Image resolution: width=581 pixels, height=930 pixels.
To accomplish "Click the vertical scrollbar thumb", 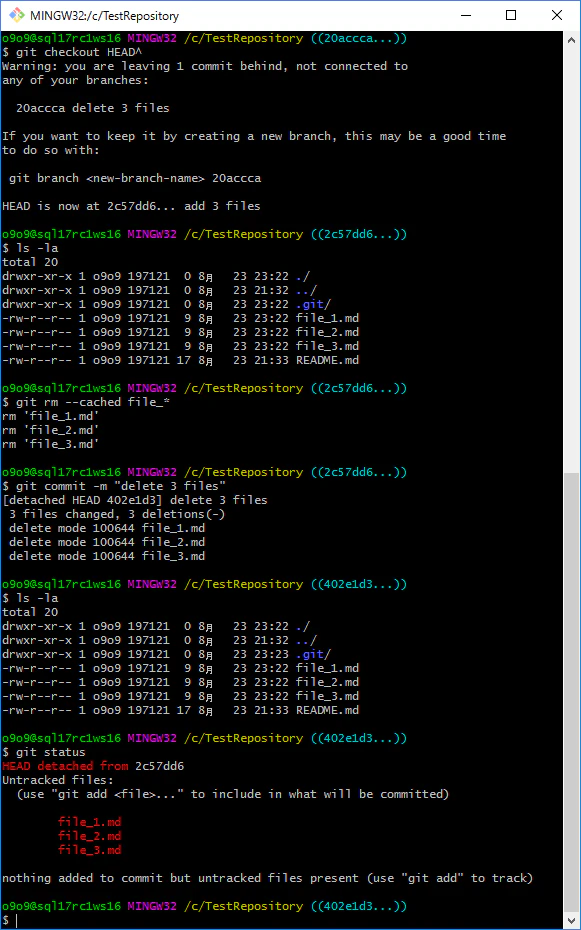I will 572,693.
